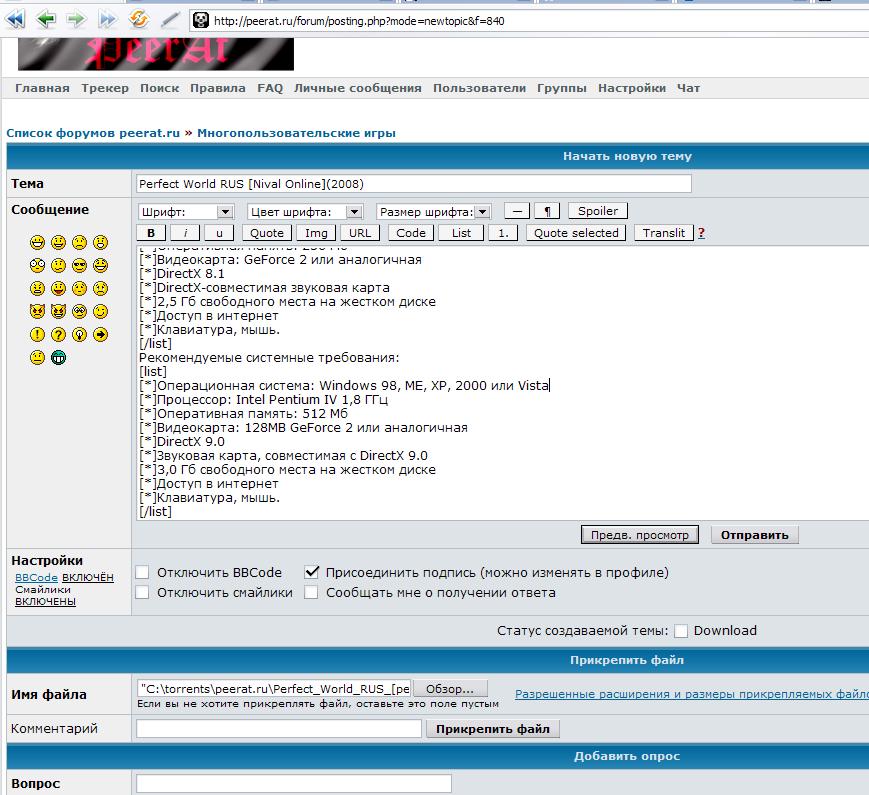
Task: Open Поиск in the navigation bar
Action: click(x=160, y=88)
